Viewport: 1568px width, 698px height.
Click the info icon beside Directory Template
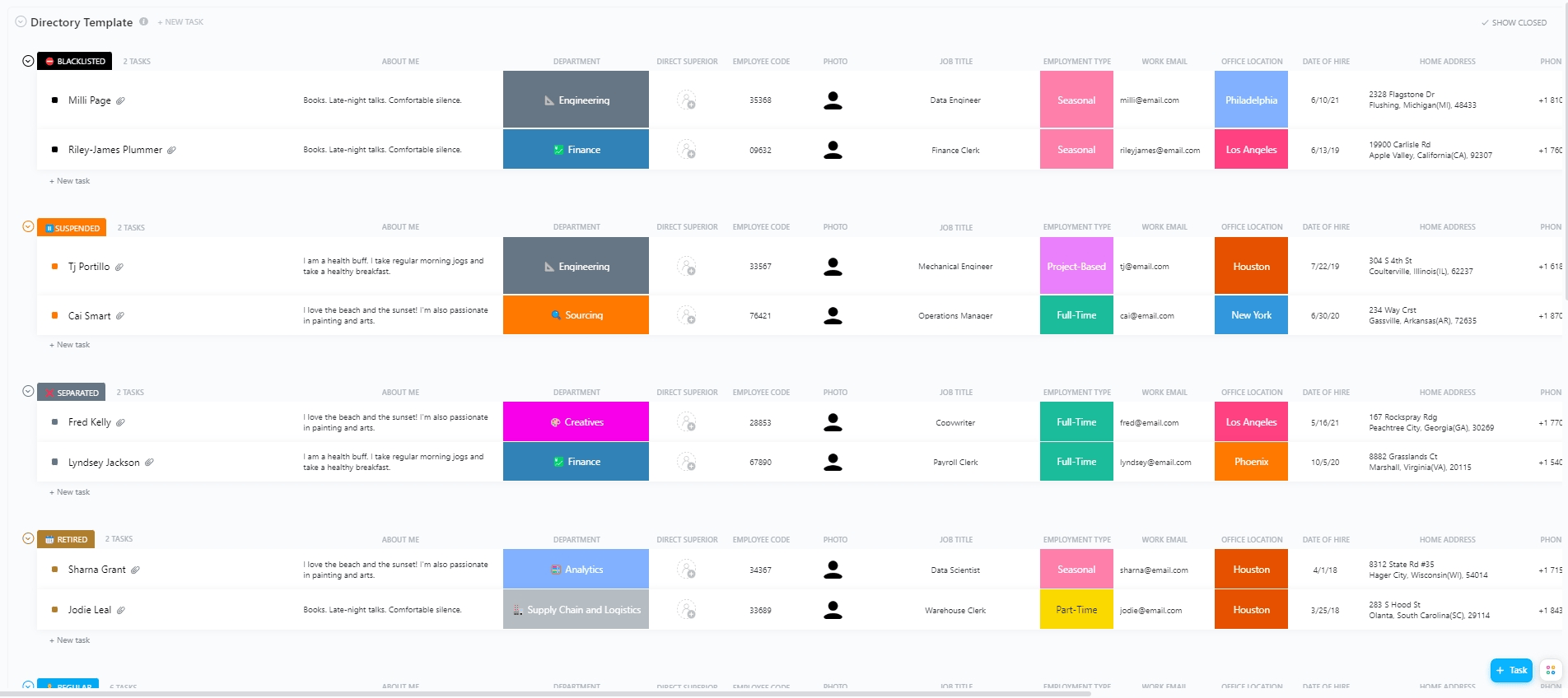pyautogui.click(x=144, y=21)
